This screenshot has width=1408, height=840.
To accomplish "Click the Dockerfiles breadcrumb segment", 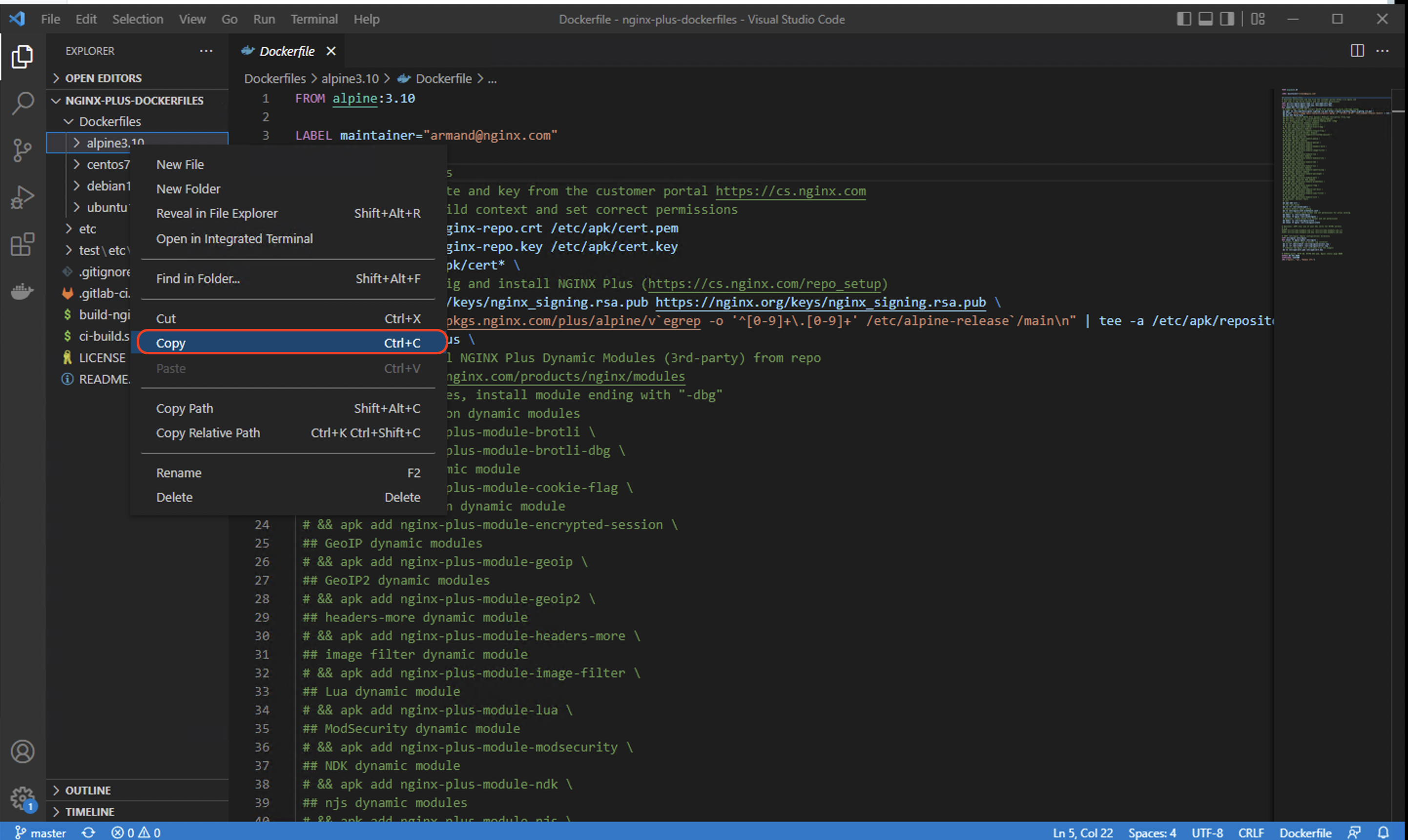I will point(274,79).
